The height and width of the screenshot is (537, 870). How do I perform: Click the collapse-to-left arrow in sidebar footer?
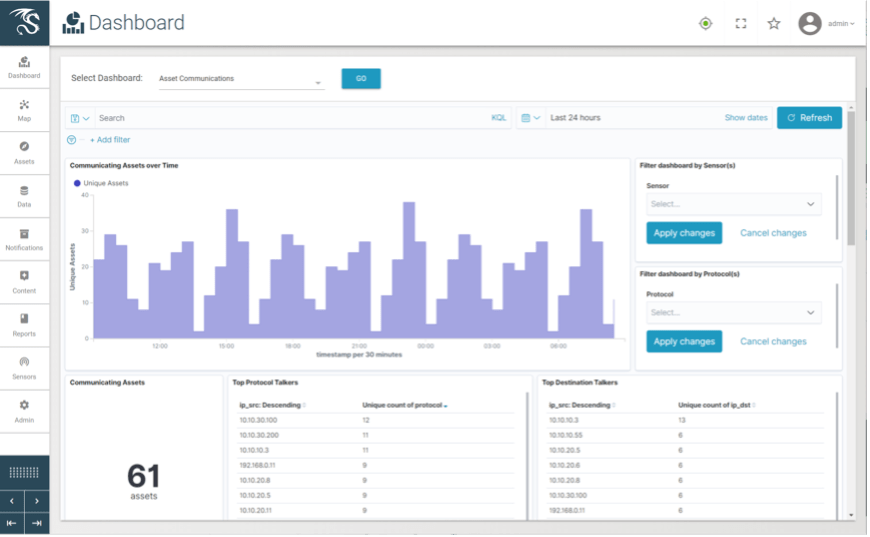click(x=12, y=523)
